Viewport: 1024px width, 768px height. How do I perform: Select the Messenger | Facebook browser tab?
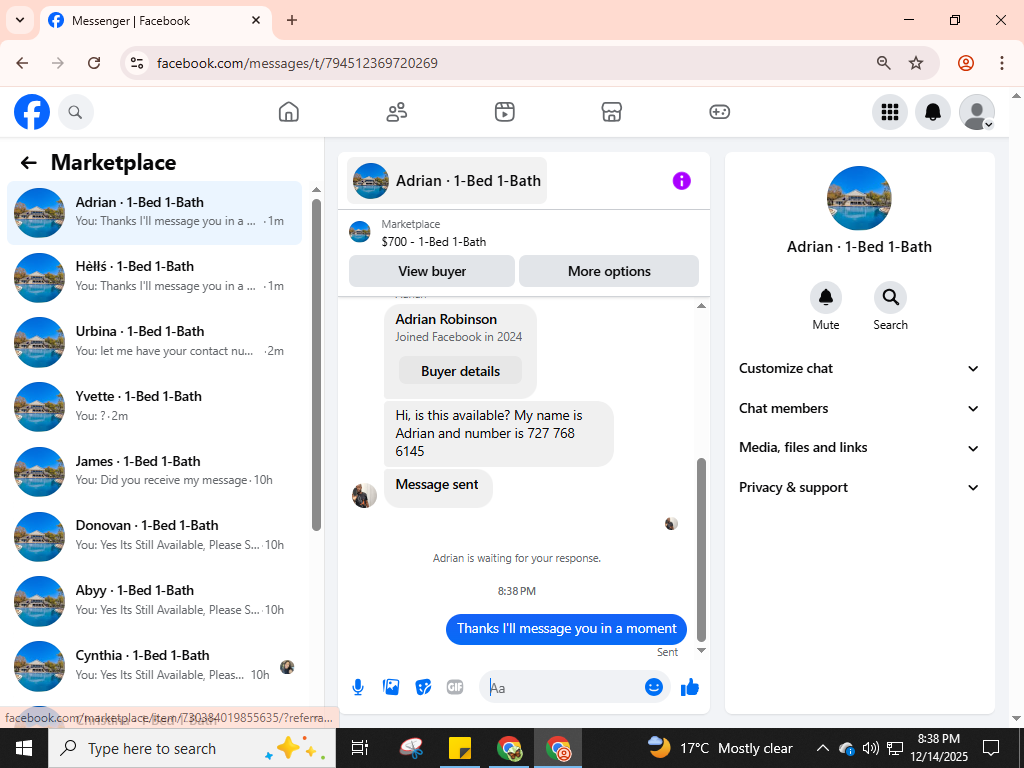coord(155,21)
